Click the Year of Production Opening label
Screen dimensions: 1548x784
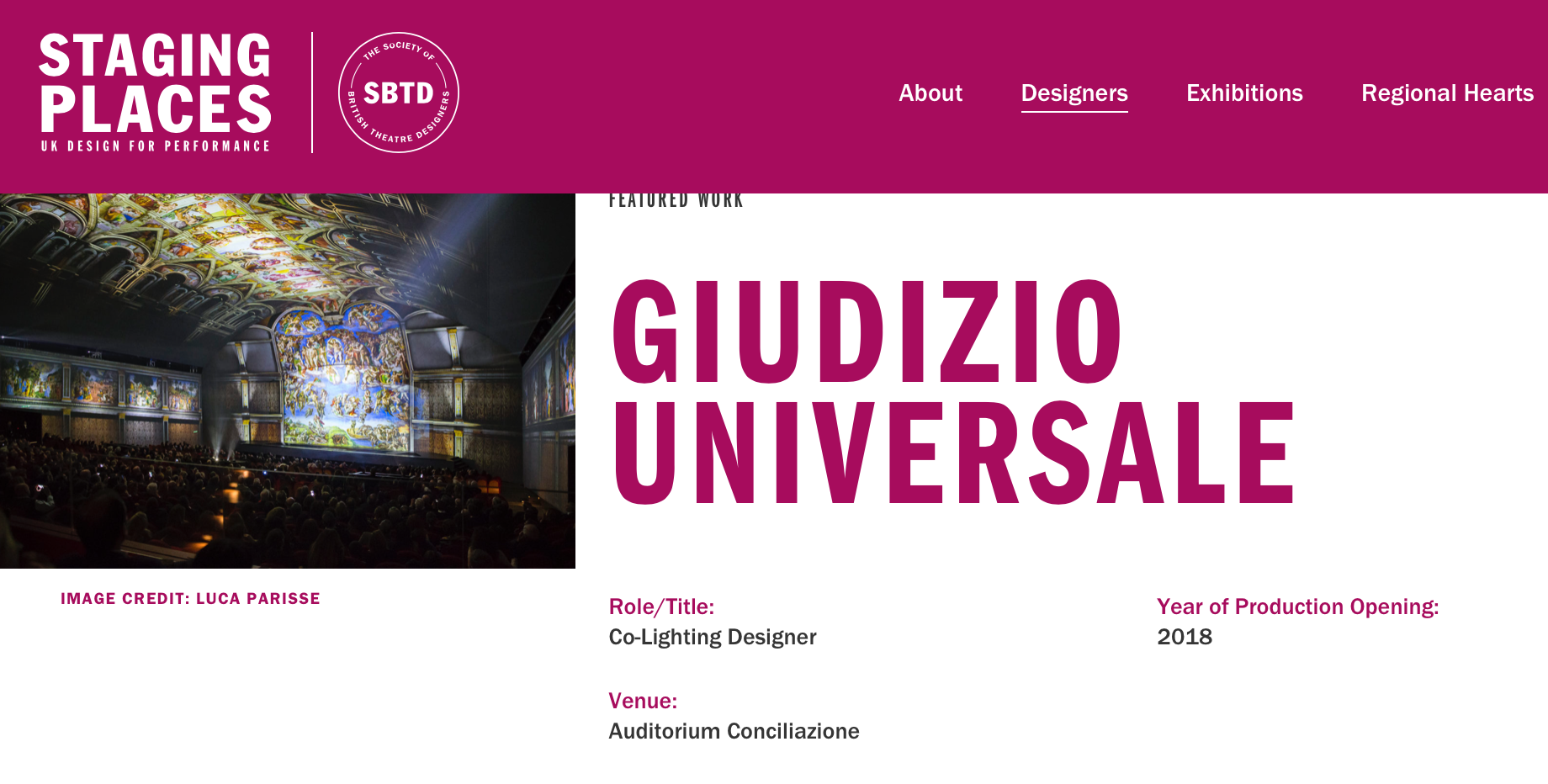coord(1297,607)
